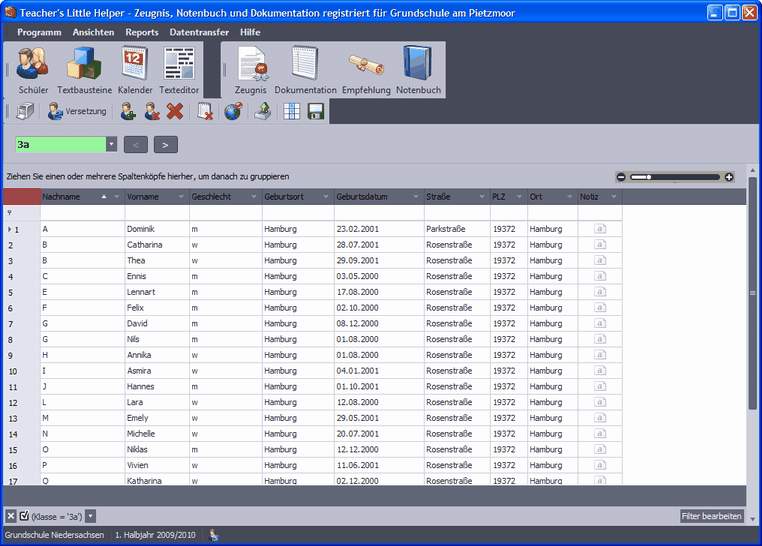Click the birth date 03.05.2000
The image size is (762, 546).
point(357,276)
